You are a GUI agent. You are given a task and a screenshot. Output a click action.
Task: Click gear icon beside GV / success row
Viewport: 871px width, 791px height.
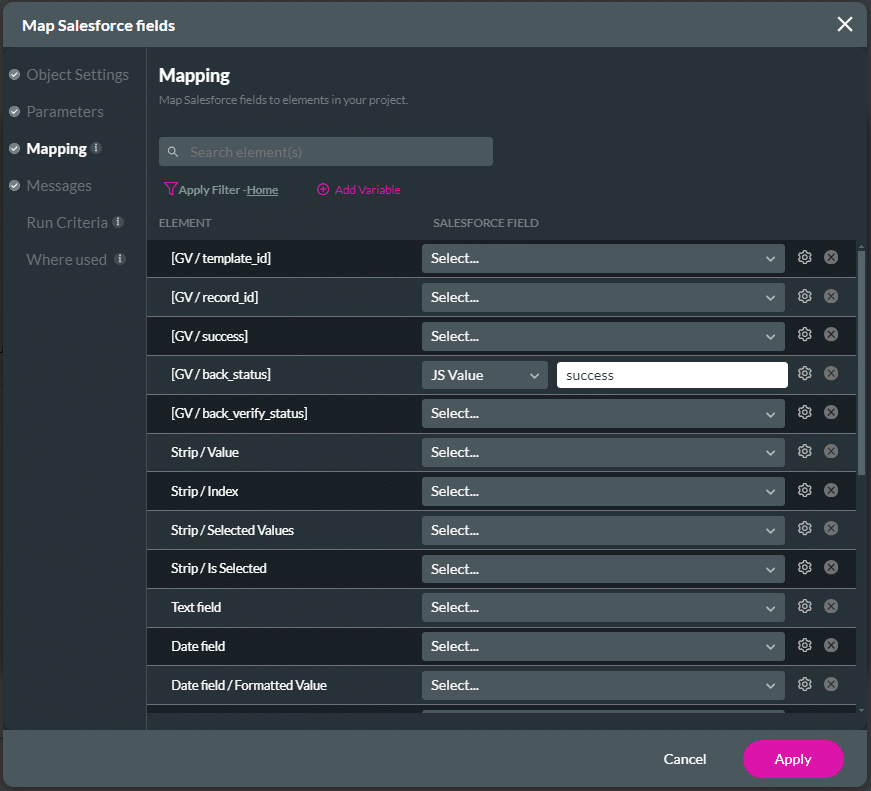pos(804,335)
